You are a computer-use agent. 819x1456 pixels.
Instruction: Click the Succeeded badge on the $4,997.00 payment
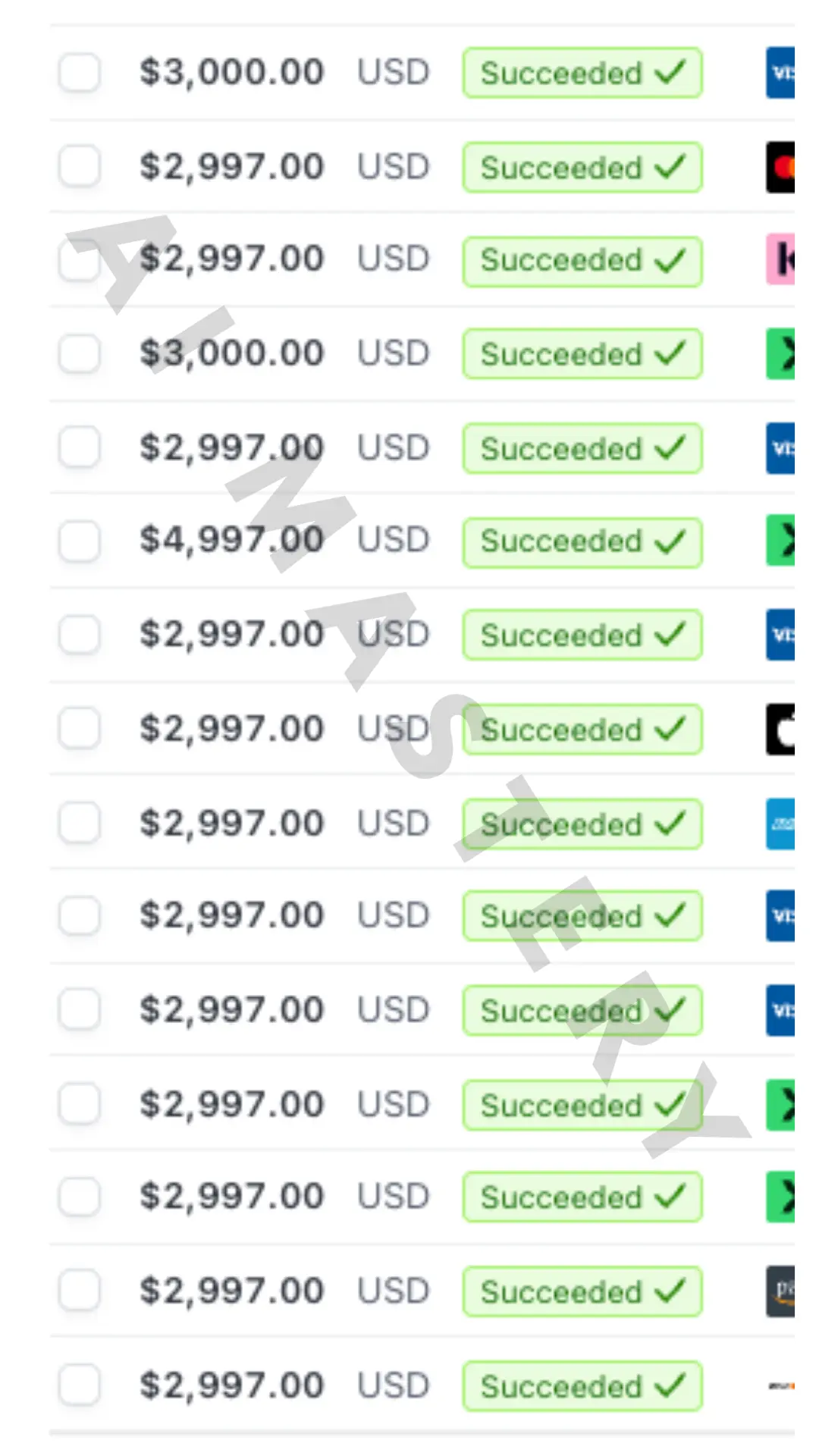tap(582, 541)
